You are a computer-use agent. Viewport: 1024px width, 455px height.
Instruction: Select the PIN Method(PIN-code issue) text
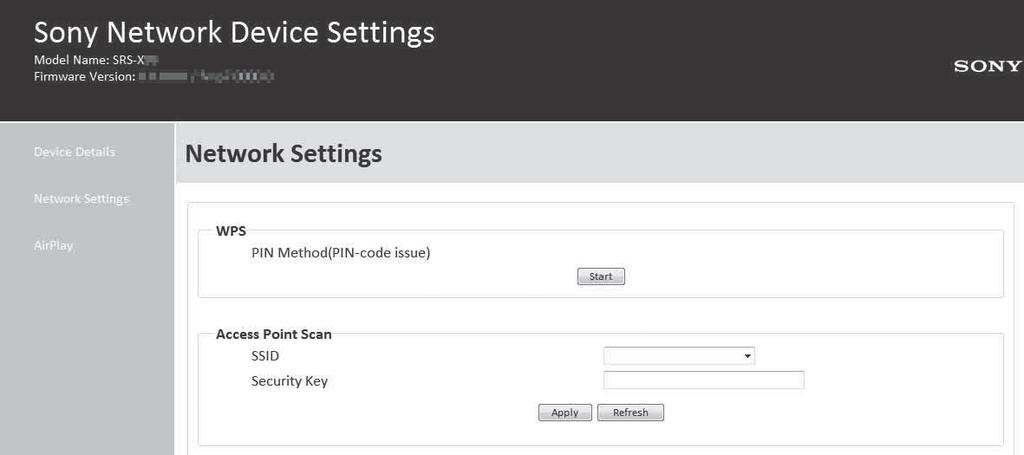340,253
